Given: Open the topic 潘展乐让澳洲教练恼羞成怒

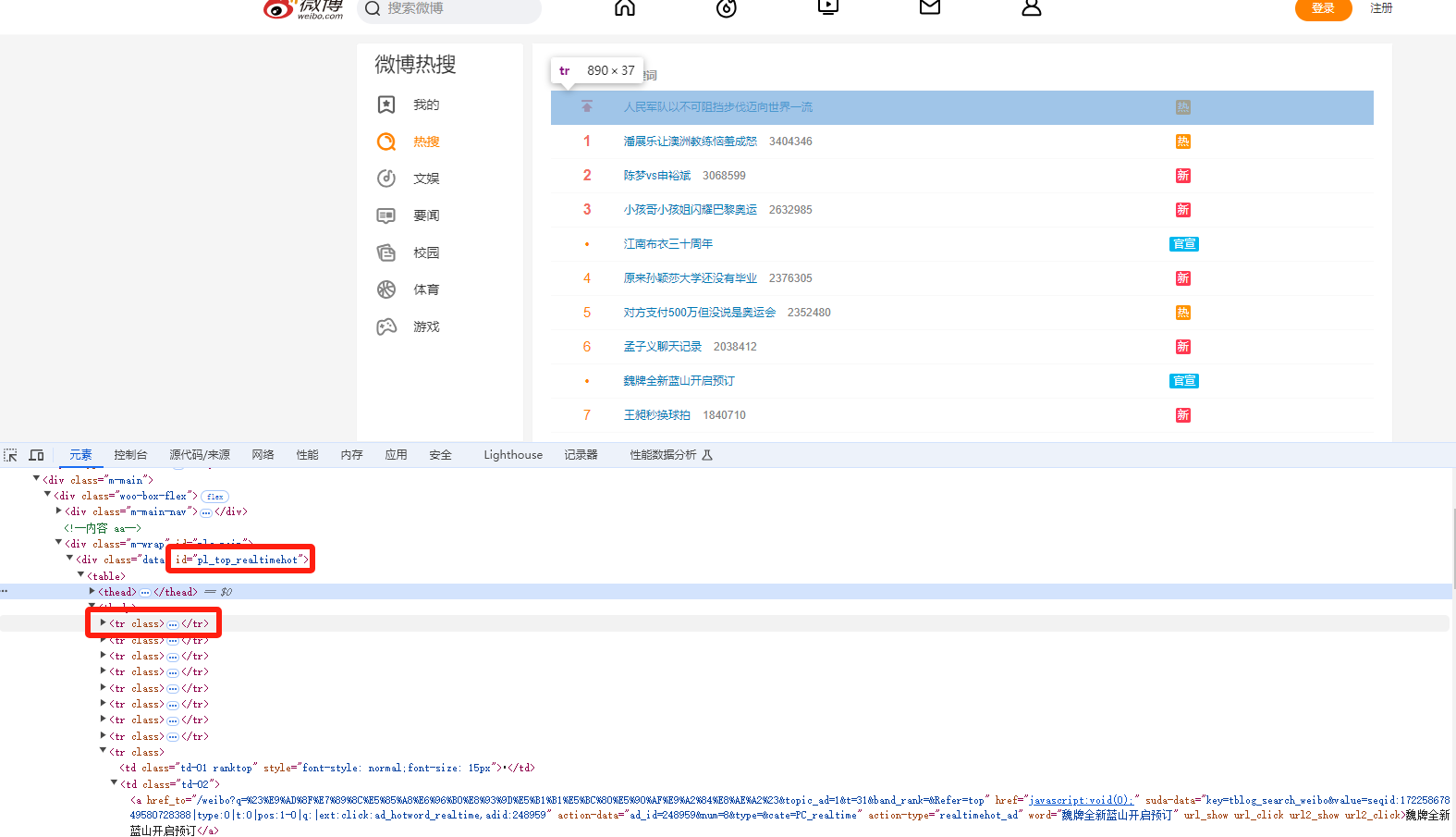Looking at the screenshot, I should click(690, 142).
